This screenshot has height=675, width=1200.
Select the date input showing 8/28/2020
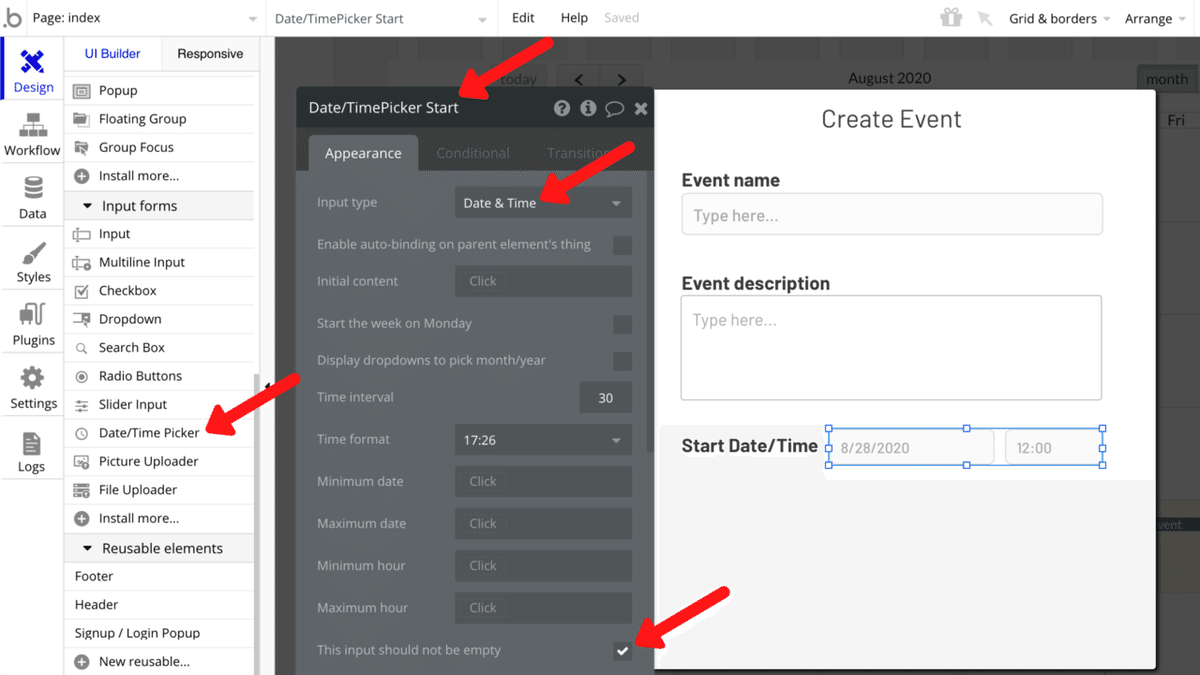(910, 448)
